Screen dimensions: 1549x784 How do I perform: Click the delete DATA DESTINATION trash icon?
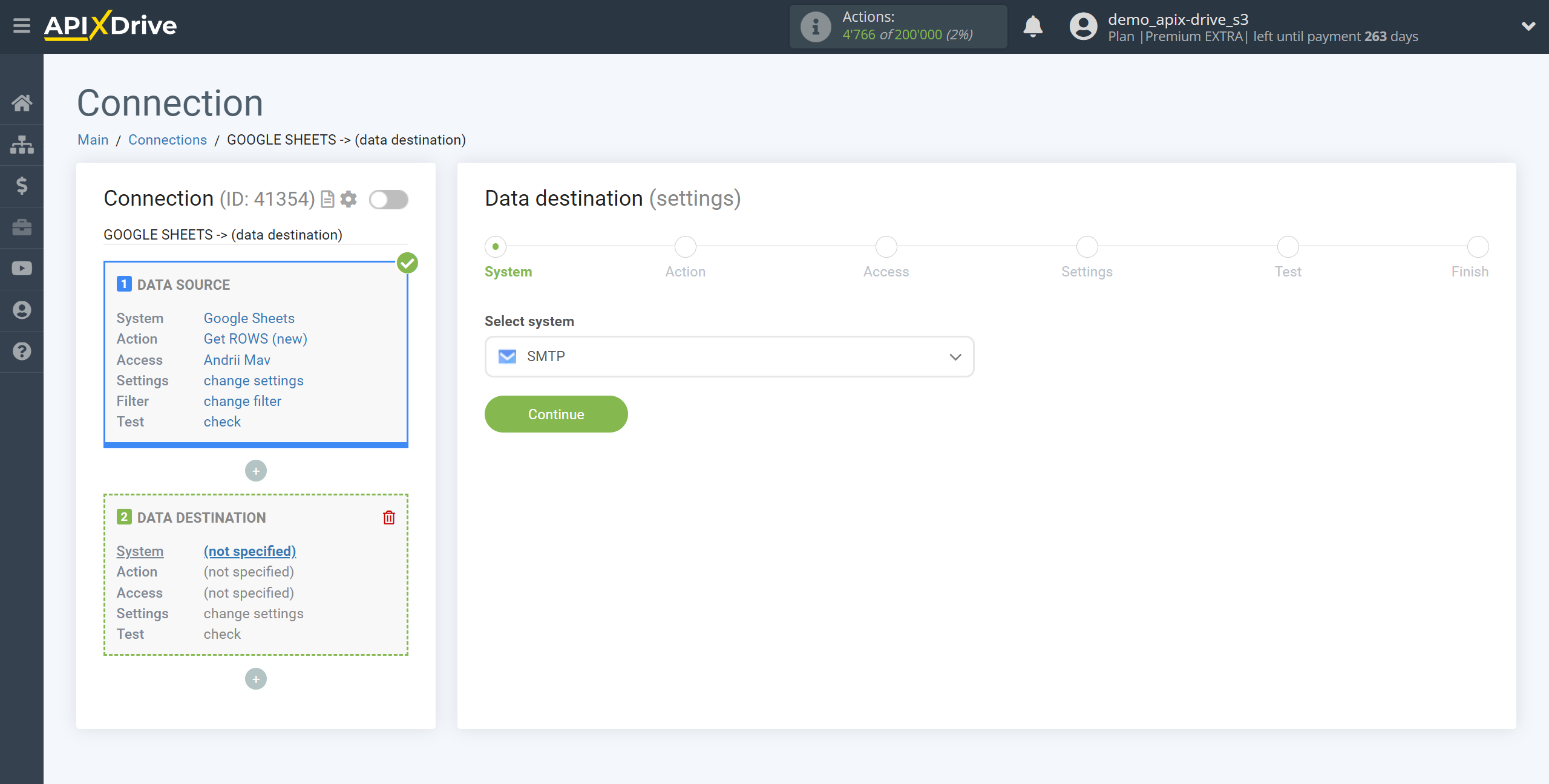[x=389, y=517]
